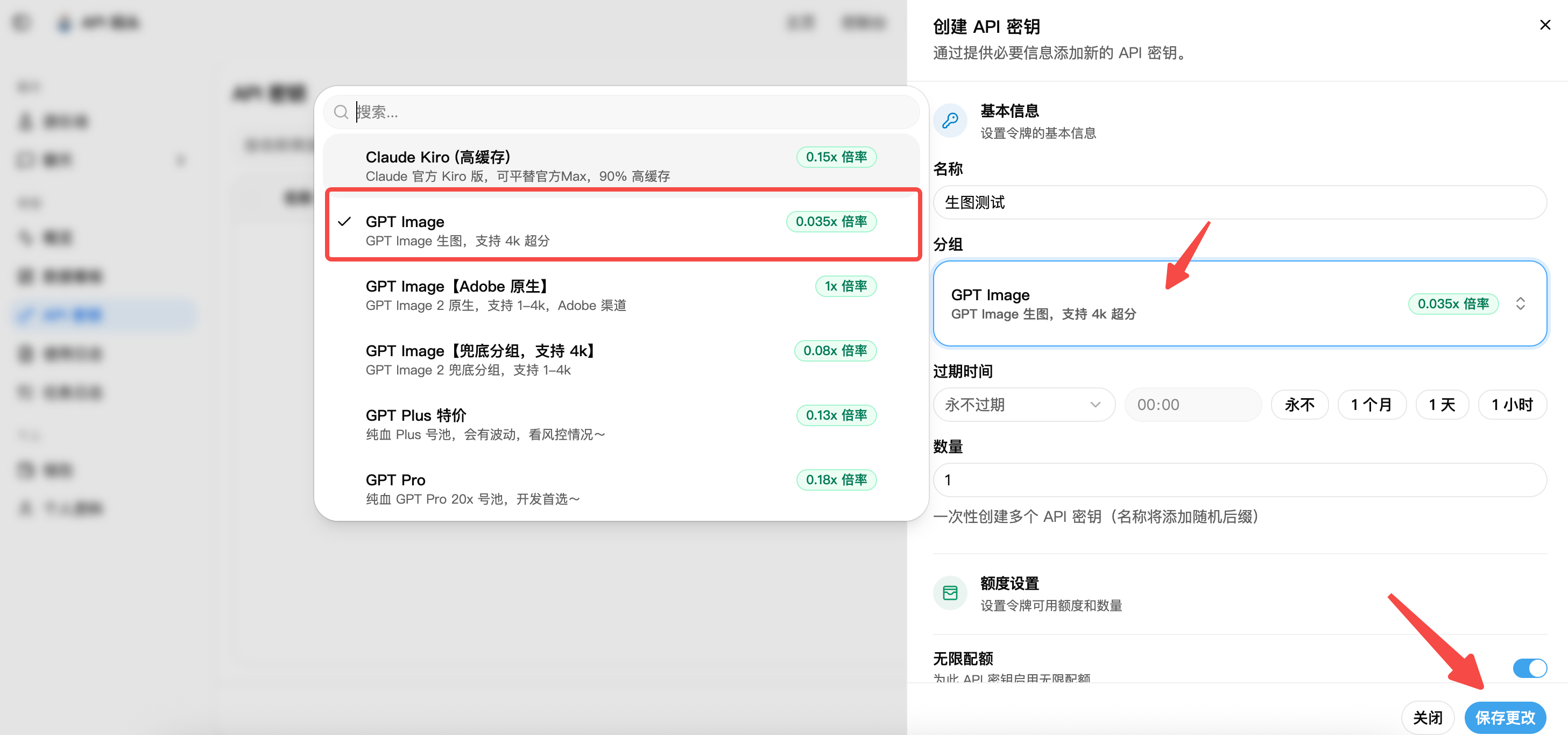Click the 保存更改 button
Image resolution: width=1568 pixels, height=735 pixels.
coord(1505,717)
